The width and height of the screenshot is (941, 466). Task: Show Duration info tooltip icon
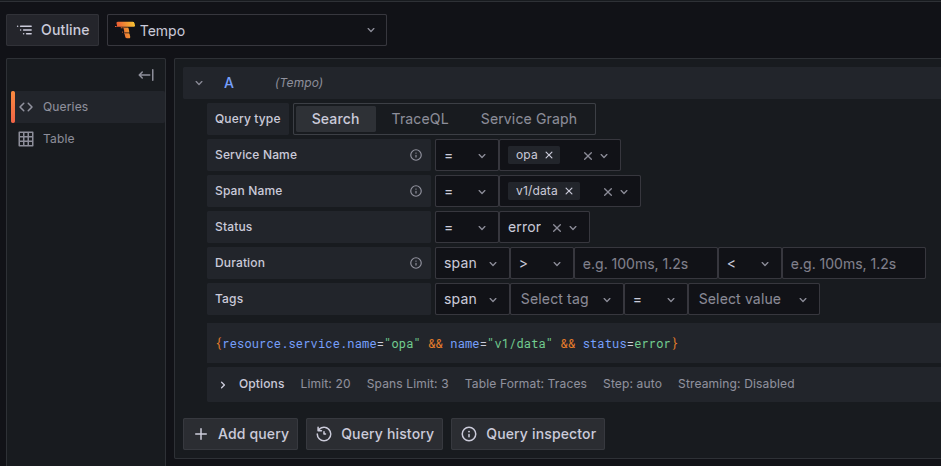click(416, 263)
